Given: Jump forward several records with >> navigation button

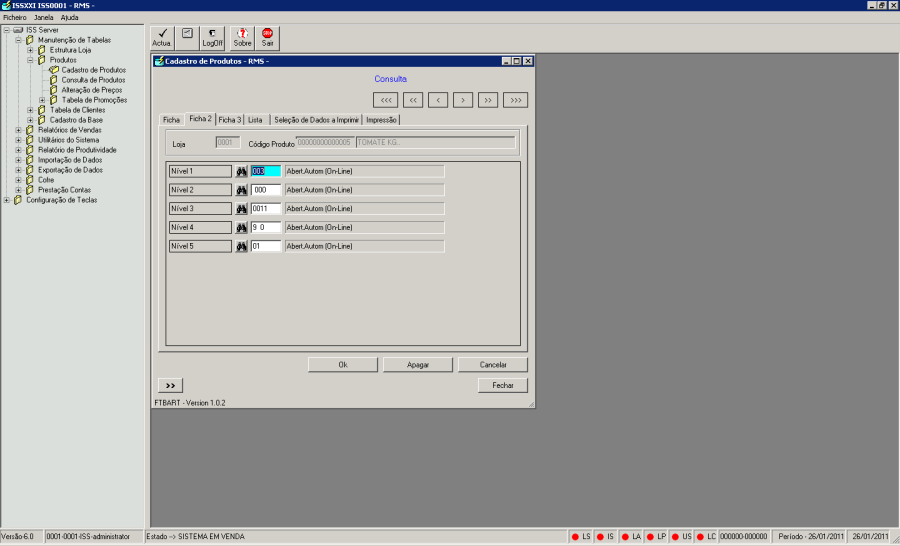Looking at the screenshot, I should tap(488, 100).
